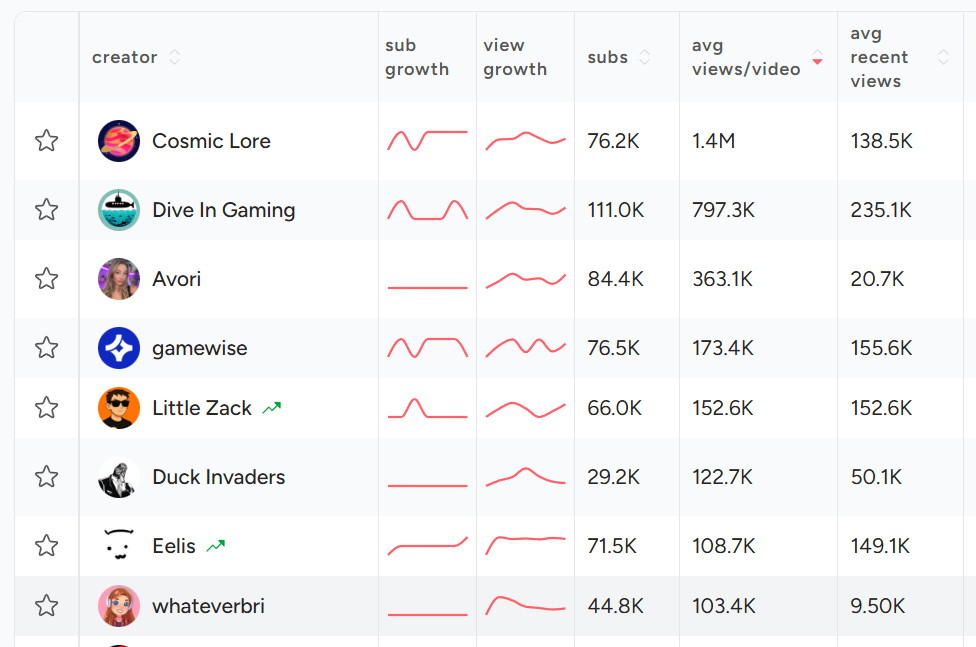Sort table by creator column arrows
The width and height of the screenshot is (976, 647).
pos(175,57)
